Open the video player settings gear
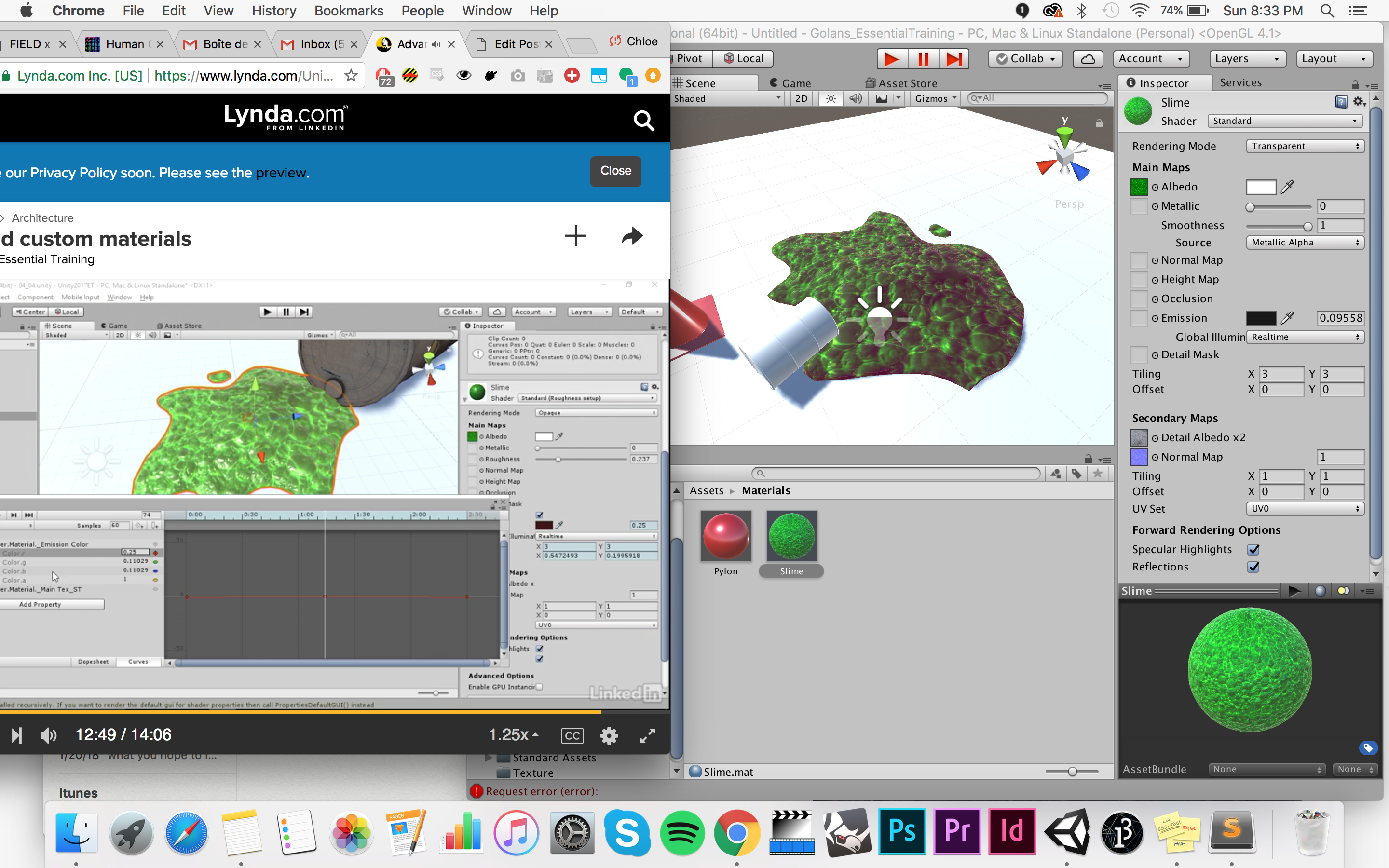The image size is (1389, 868). [x=608, y=735]
